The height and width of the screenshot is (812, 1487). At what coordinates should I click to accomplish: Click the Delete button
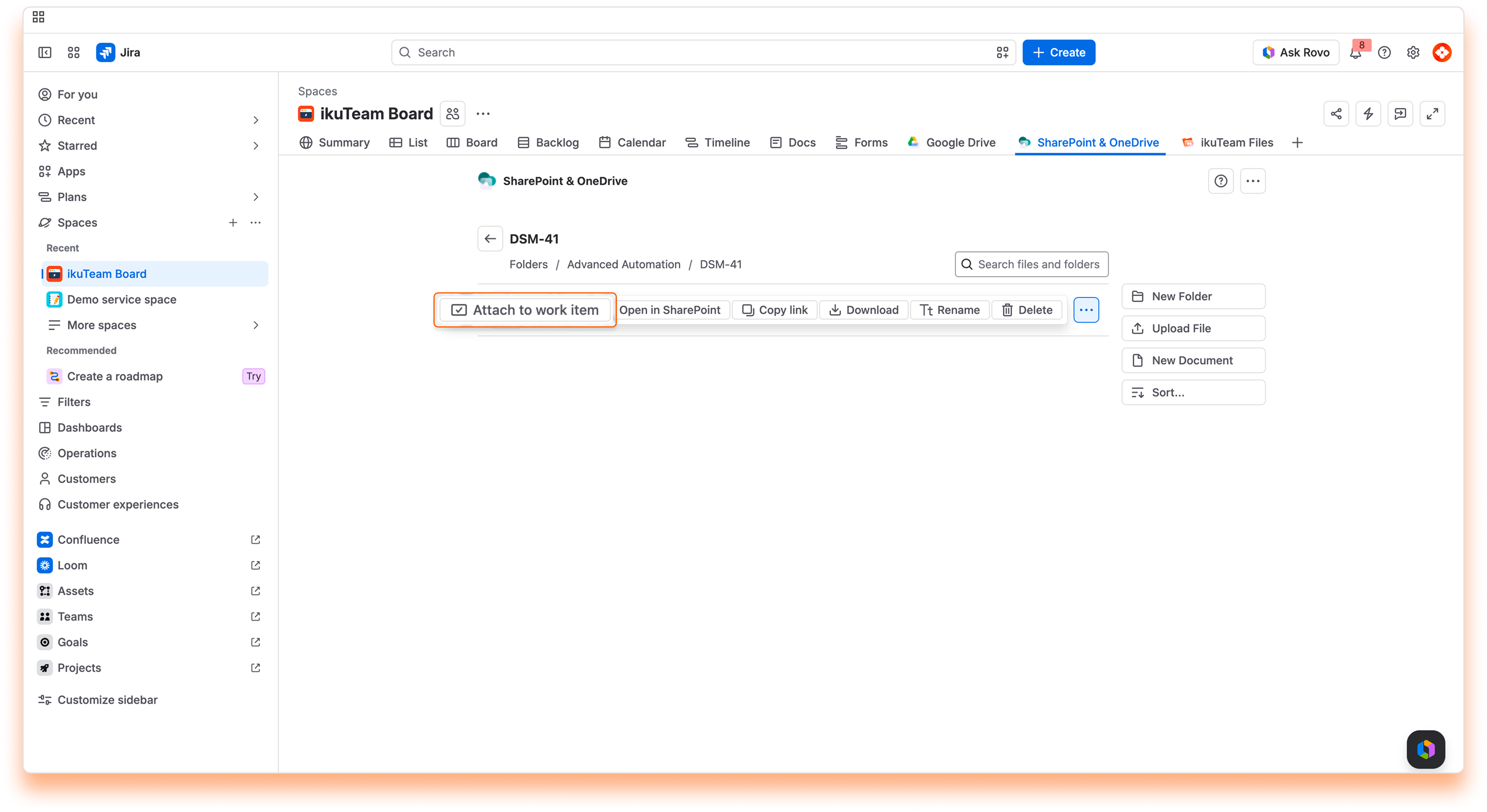(1027, 310)
